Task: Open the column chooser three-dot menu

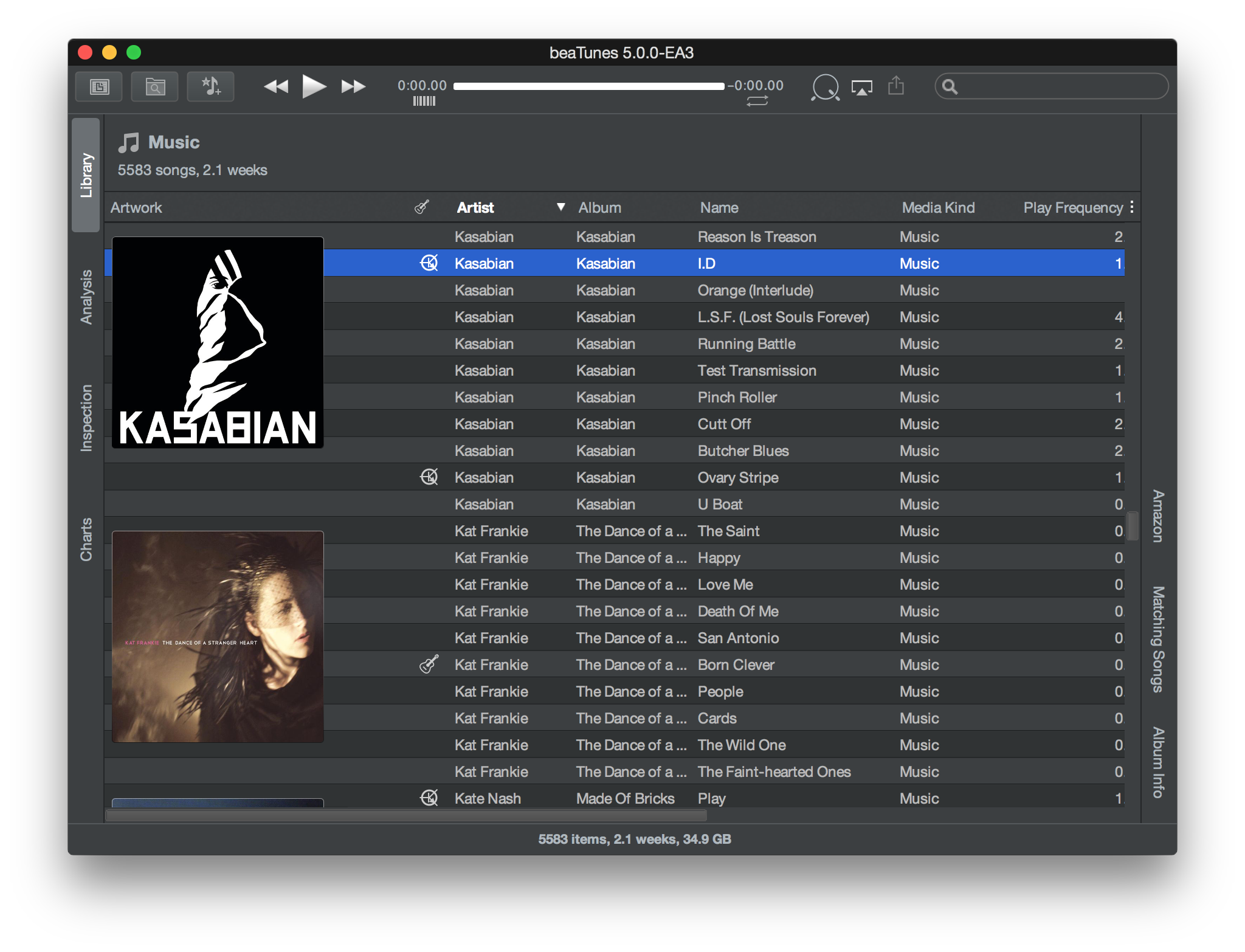Action: (x=1131, y=207)
